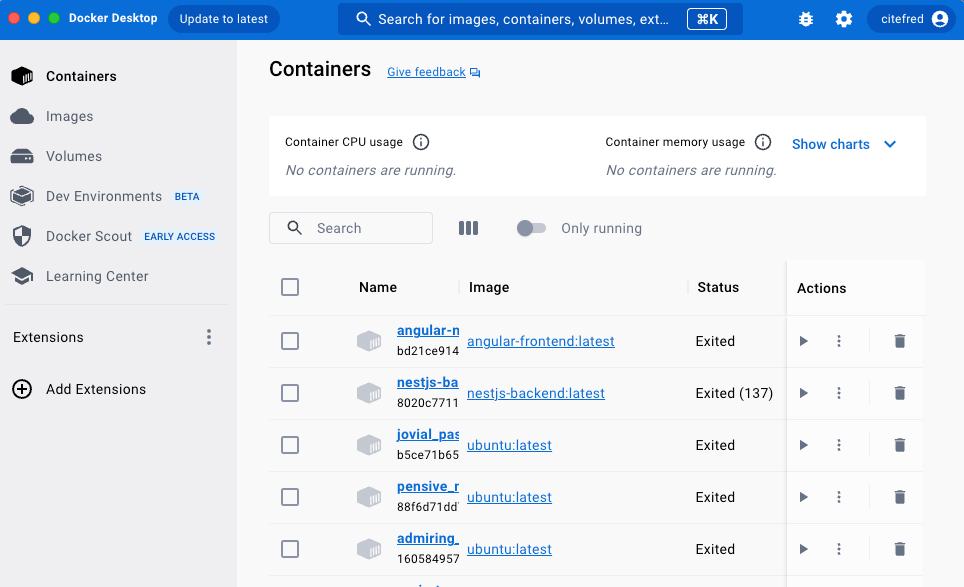Sort by the Status column header
The width and height of the screenshot is (964, 587).
[x=718, y=287]
